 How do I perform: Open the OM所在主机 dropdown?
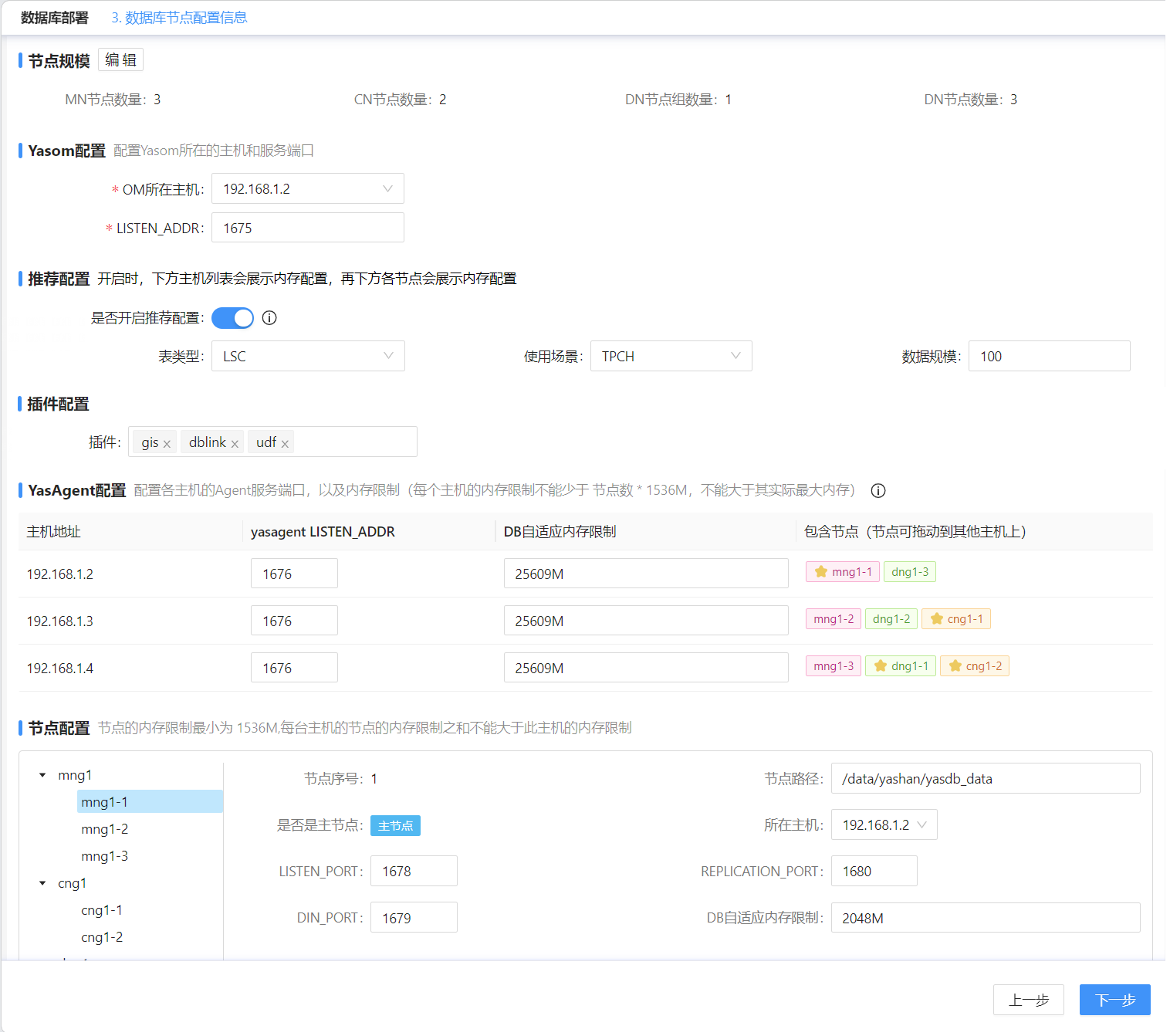tap(308, 189)
